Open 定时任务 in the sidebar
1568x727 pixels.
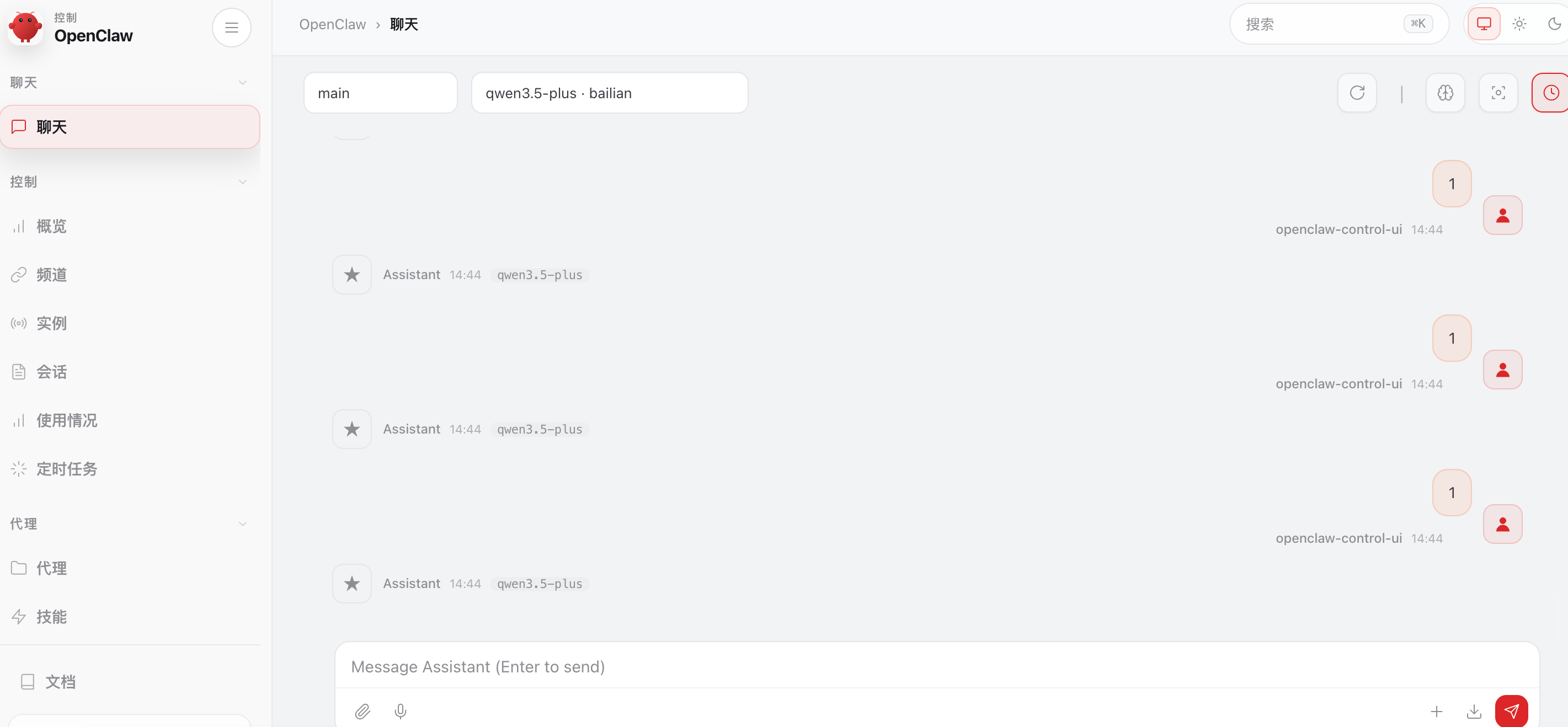point(66,469)
